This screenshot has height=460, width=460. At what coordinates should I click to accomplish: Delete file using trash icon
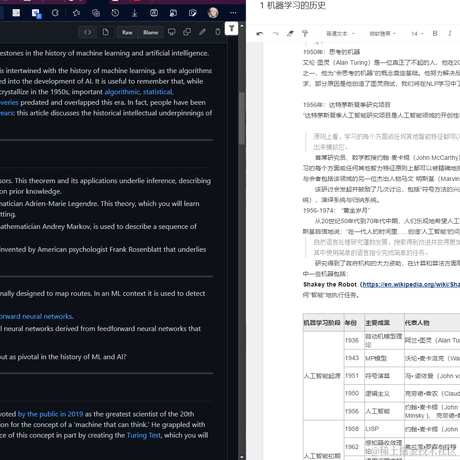click(x=218, y=32)
